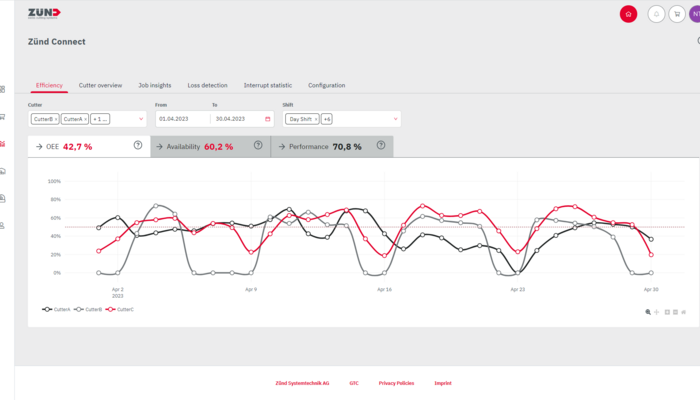Switch to the Interrupt statistic tab
This screenshot has height=400, width=700.
(x=268, y=85)
